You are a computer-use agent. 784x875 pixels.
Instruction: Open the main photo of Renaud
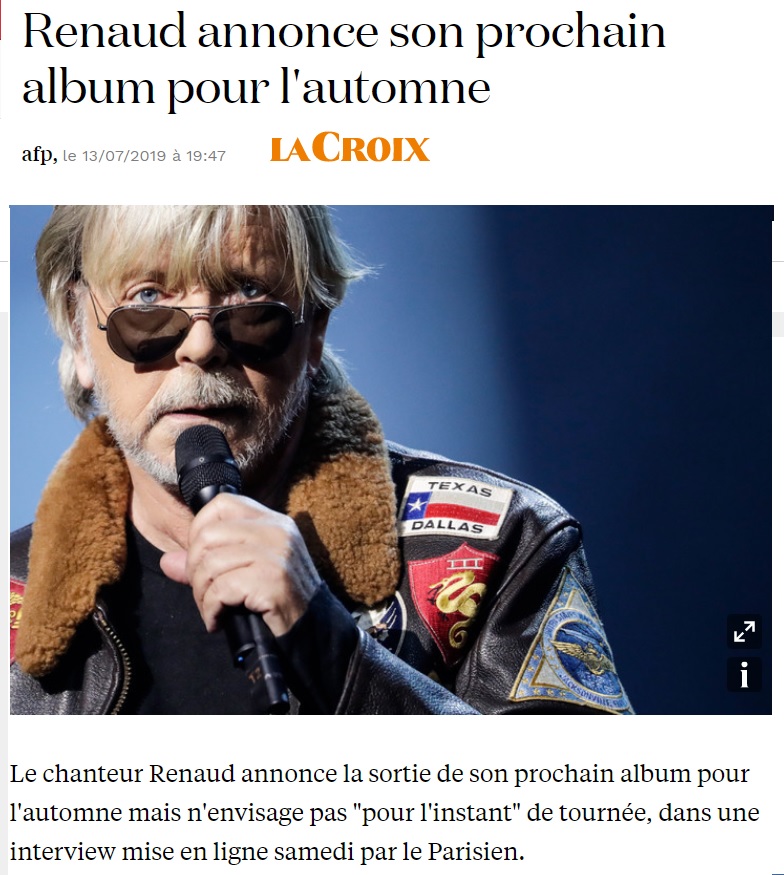point(391,460)
